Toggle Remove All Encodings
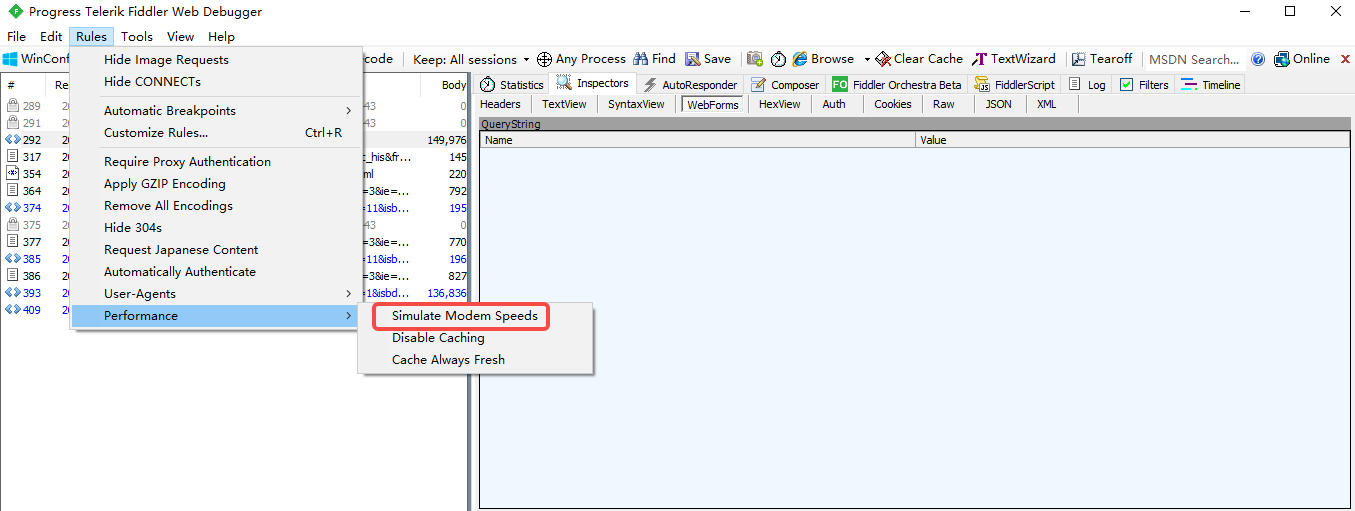Screen dimensions: 1355x511 click(x=215, y=205)
